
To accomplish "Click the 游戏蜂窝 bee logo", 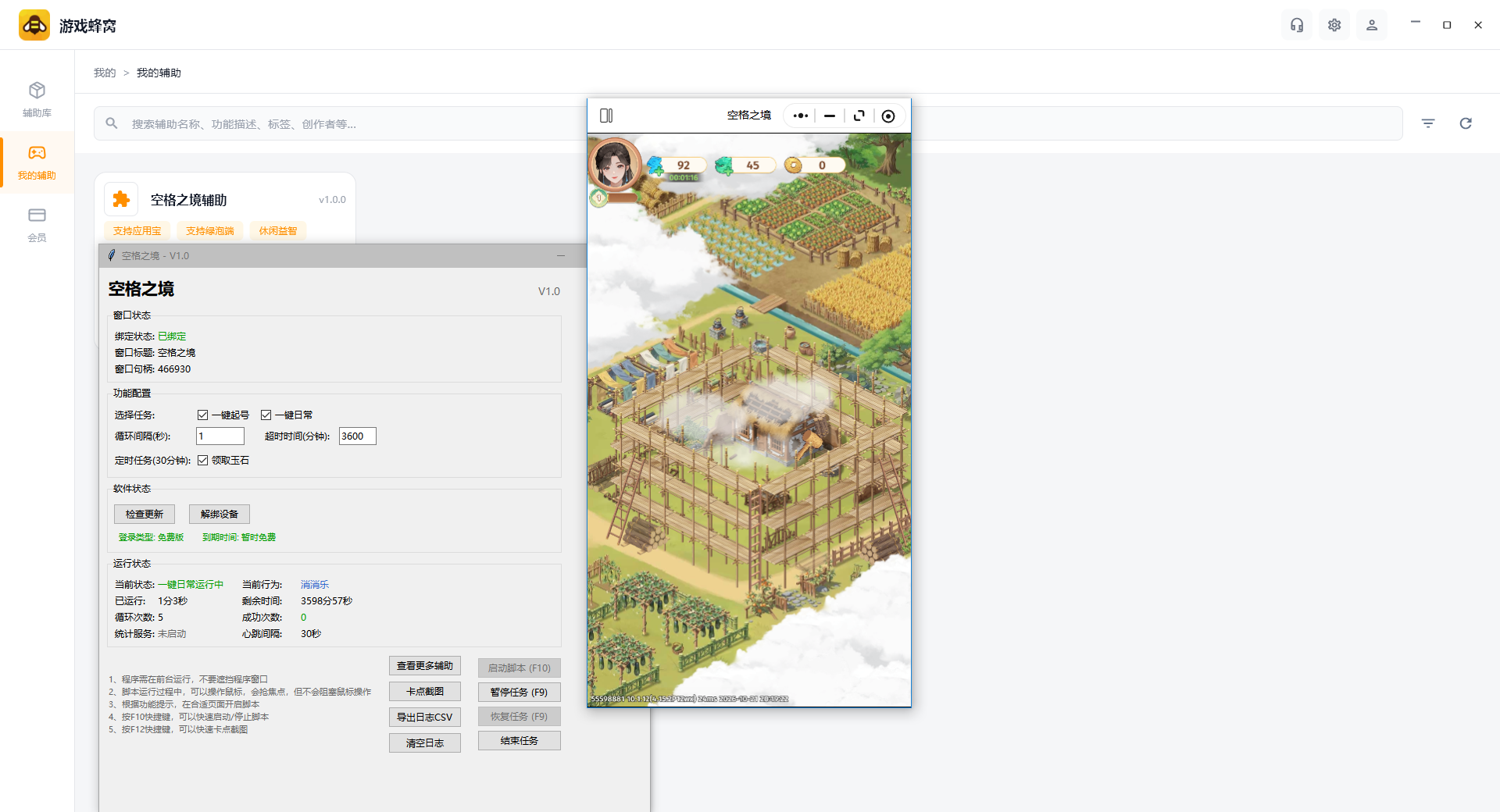I will (x=34, y=25).
